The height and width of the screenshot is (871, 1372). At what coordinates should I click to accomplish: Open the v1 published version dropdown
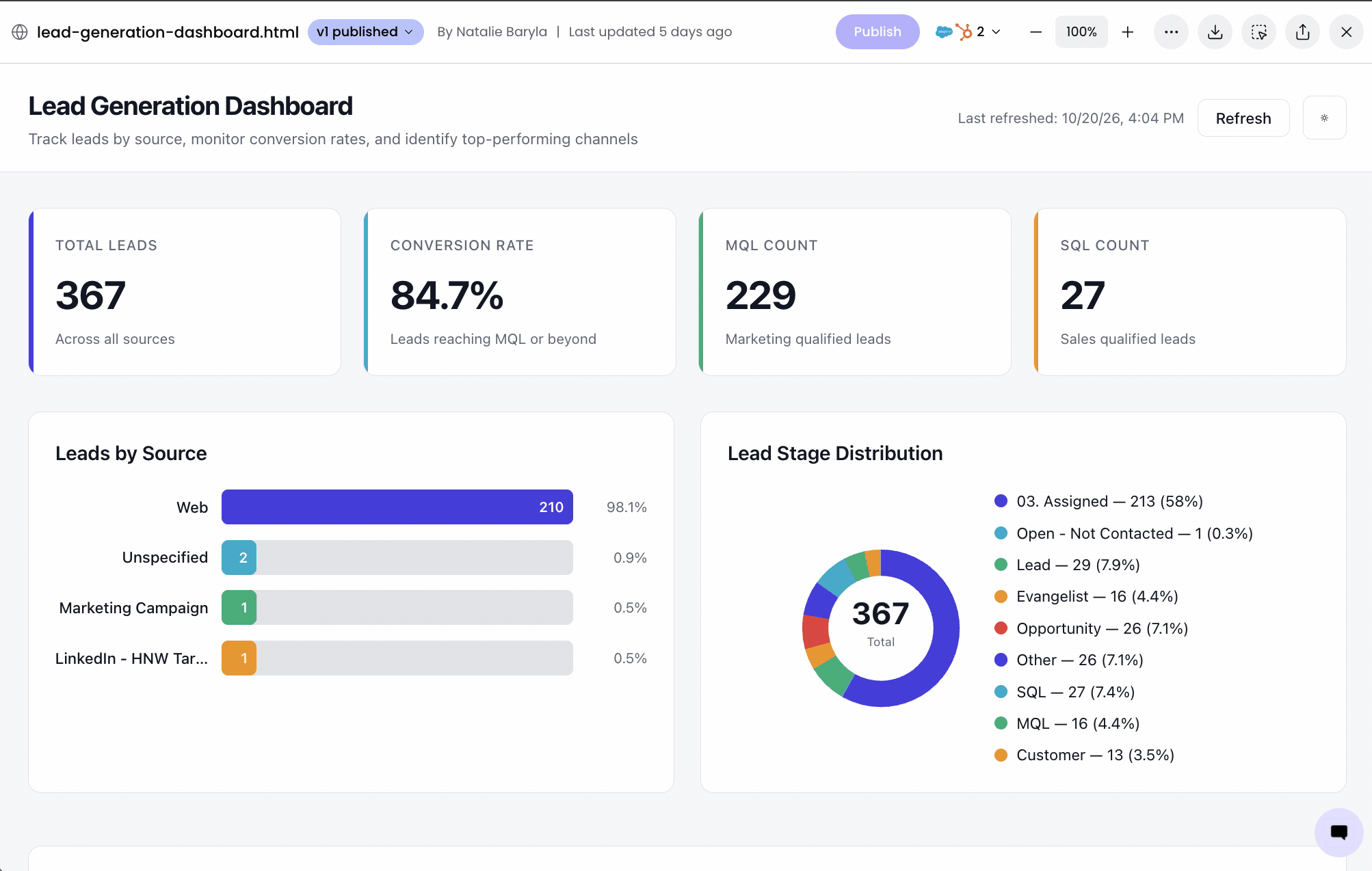pos(365,32)
